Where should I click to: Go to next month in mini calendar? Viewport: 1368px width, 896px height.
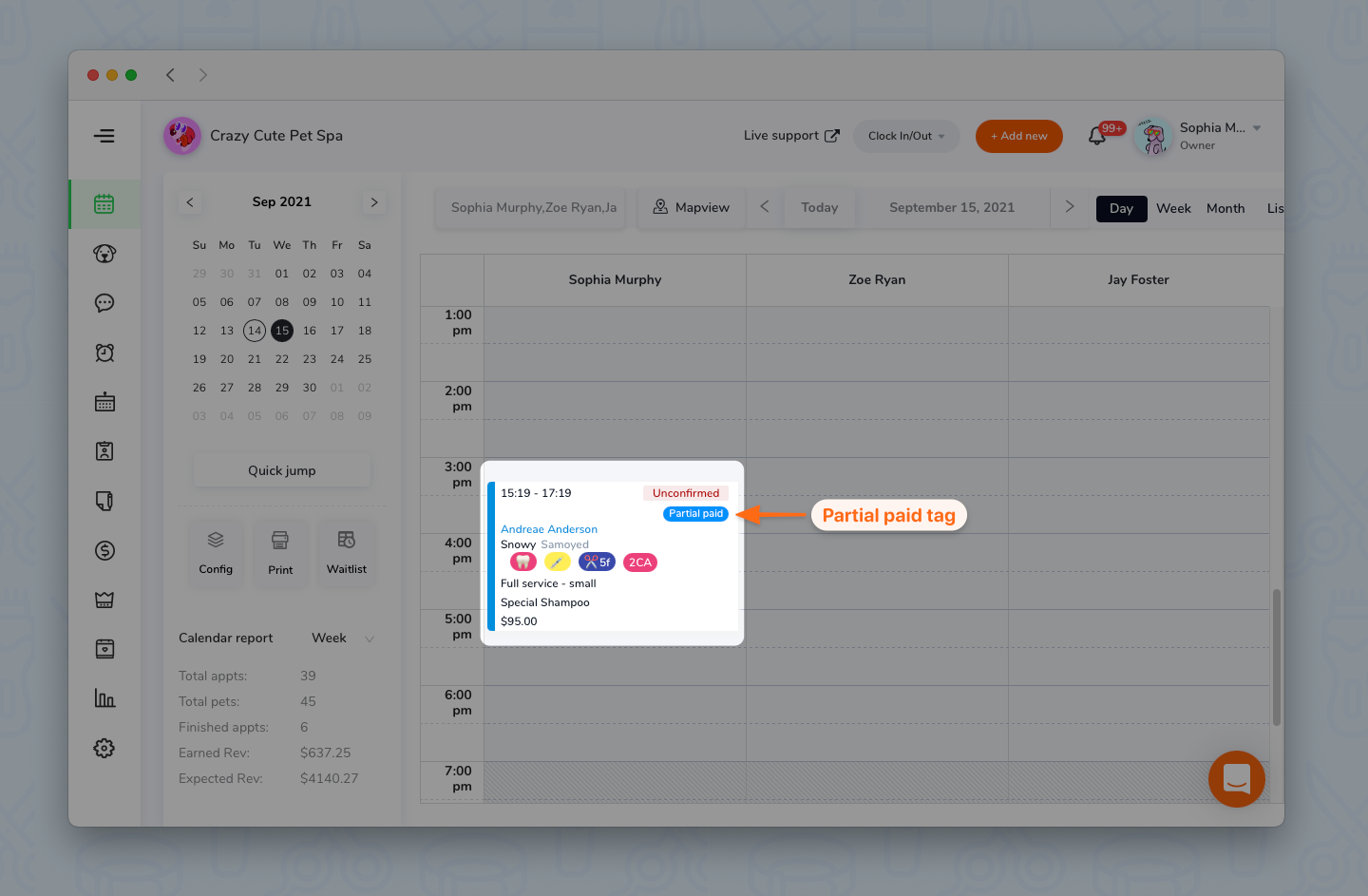pos(374,202)
